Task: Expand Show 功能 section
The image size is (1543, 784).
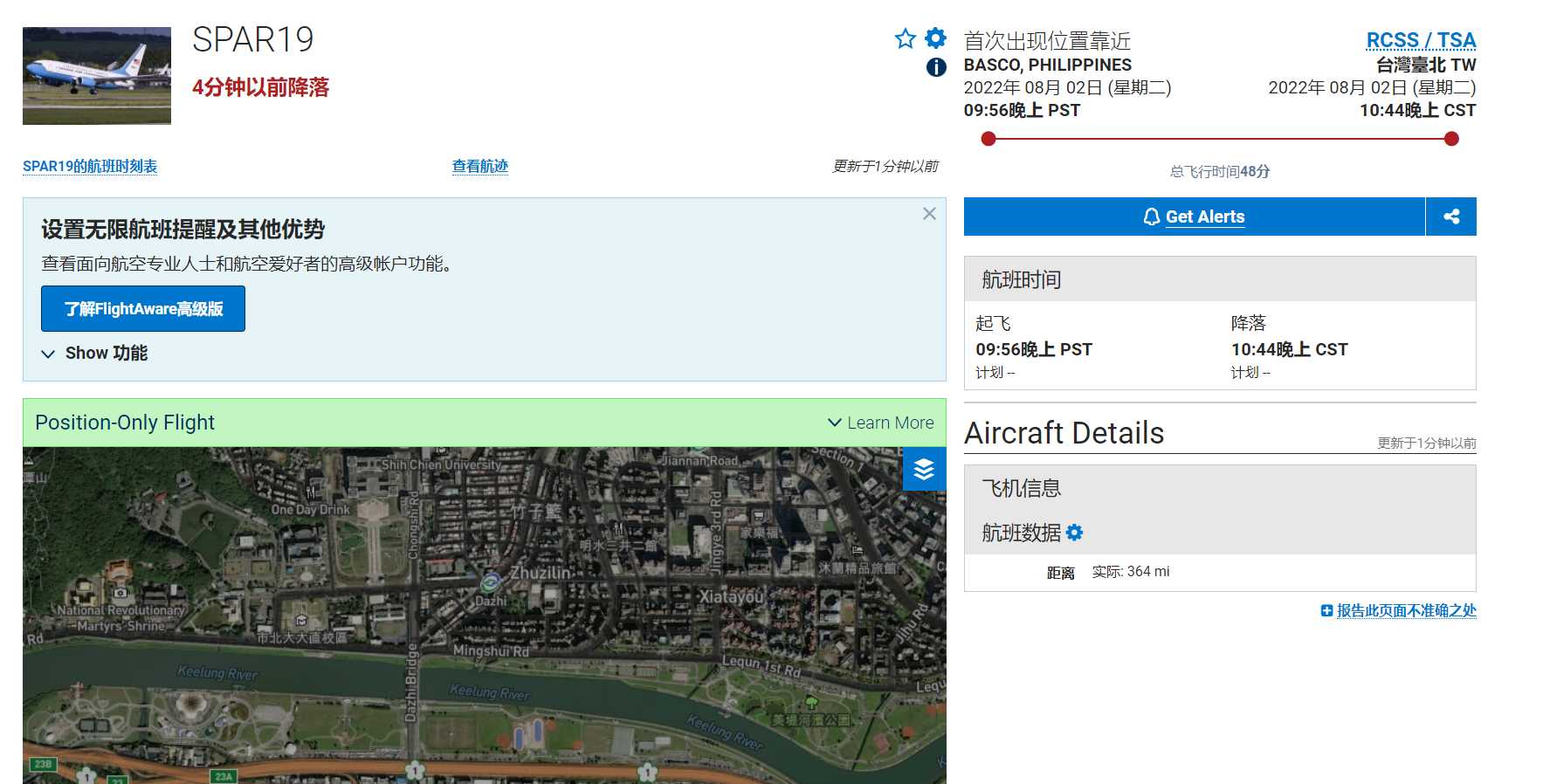Action: pos(94,354)
